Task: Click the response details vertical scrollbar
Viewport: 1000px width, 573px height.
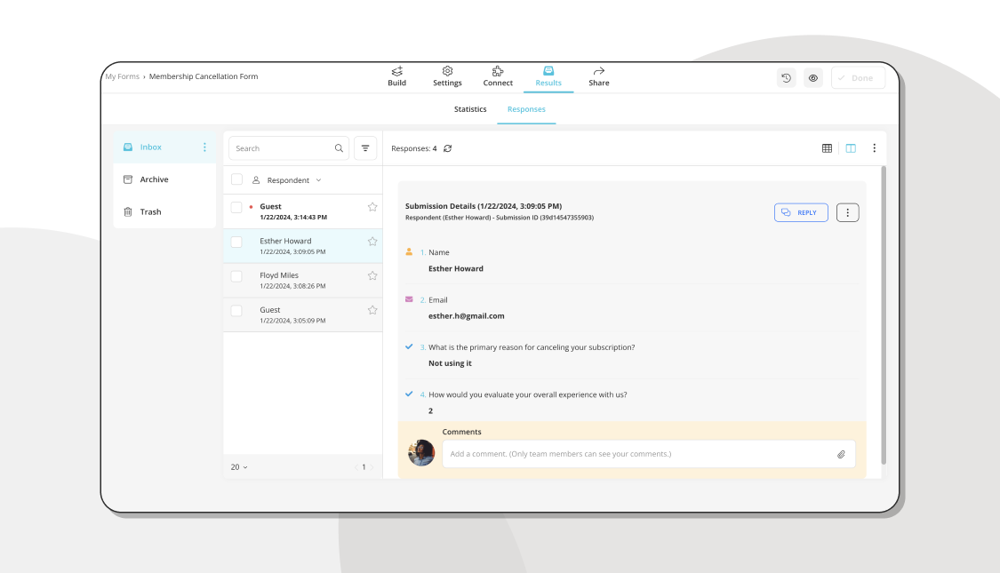Action: pyautogui.click(x=883, y=310)
